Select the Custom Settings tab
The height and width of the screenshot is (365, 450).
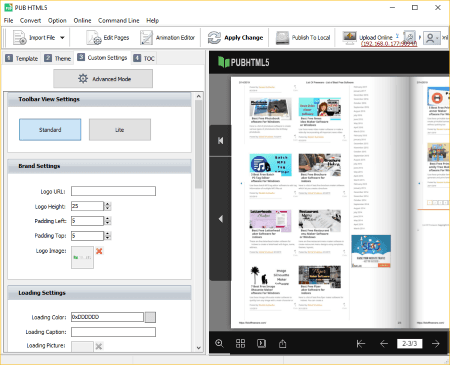tap(102, 58)
